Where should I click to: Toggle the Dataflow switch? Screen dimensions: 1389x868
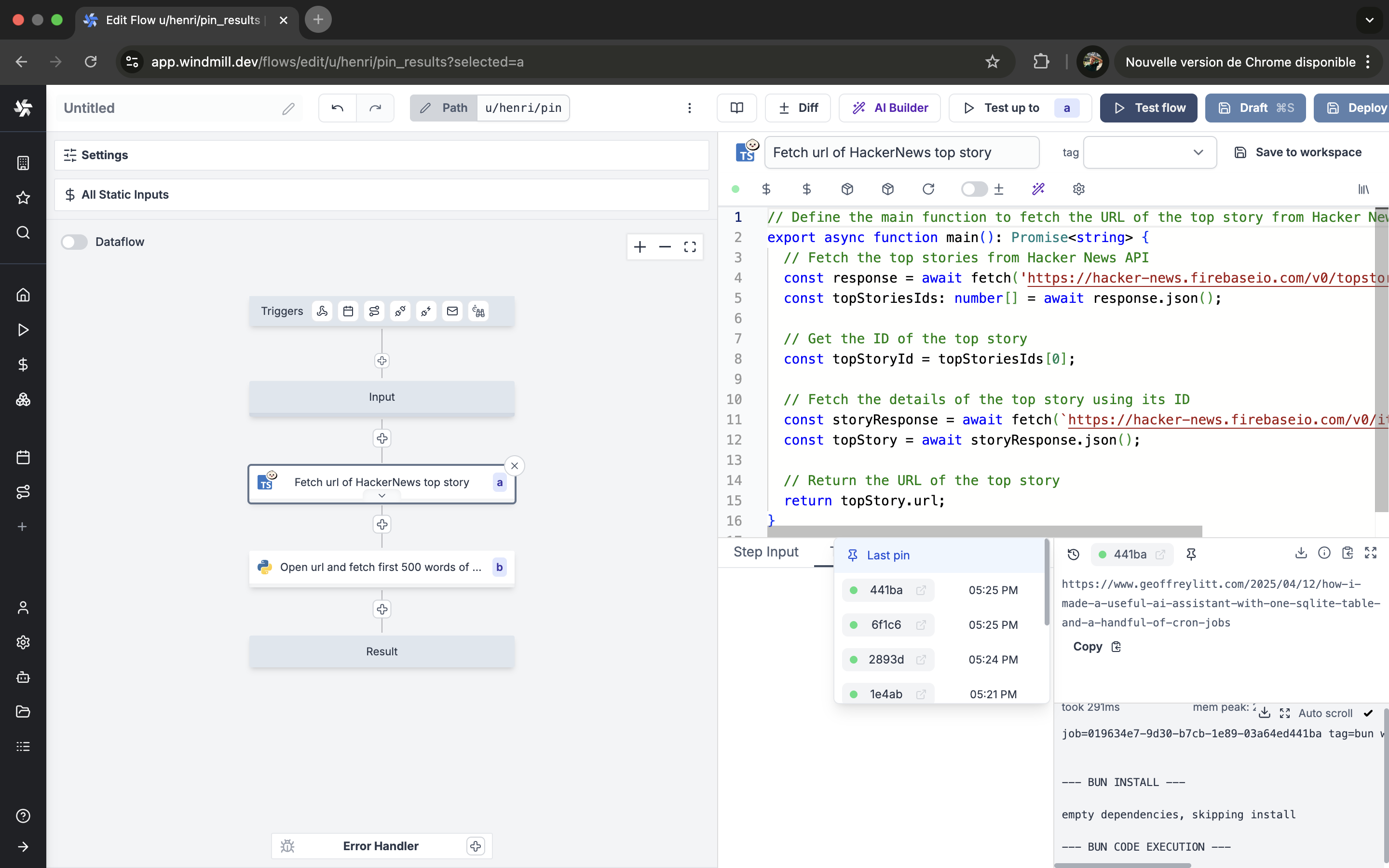click(74, 242)
